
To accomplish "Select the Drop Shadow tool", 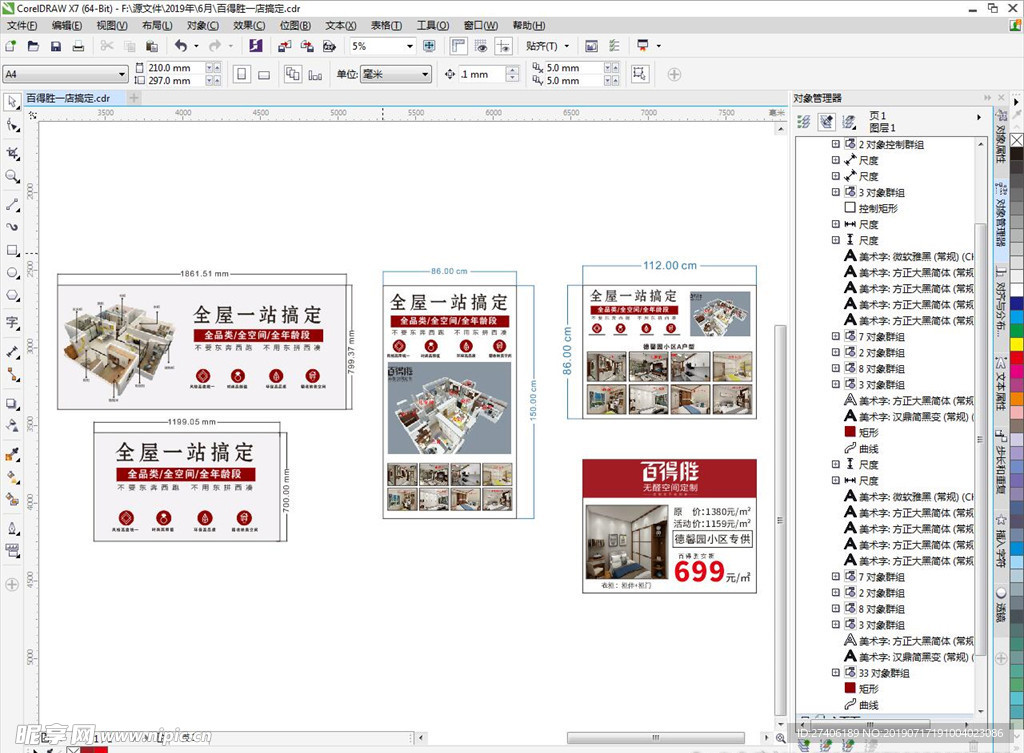I will pos(12,404).
